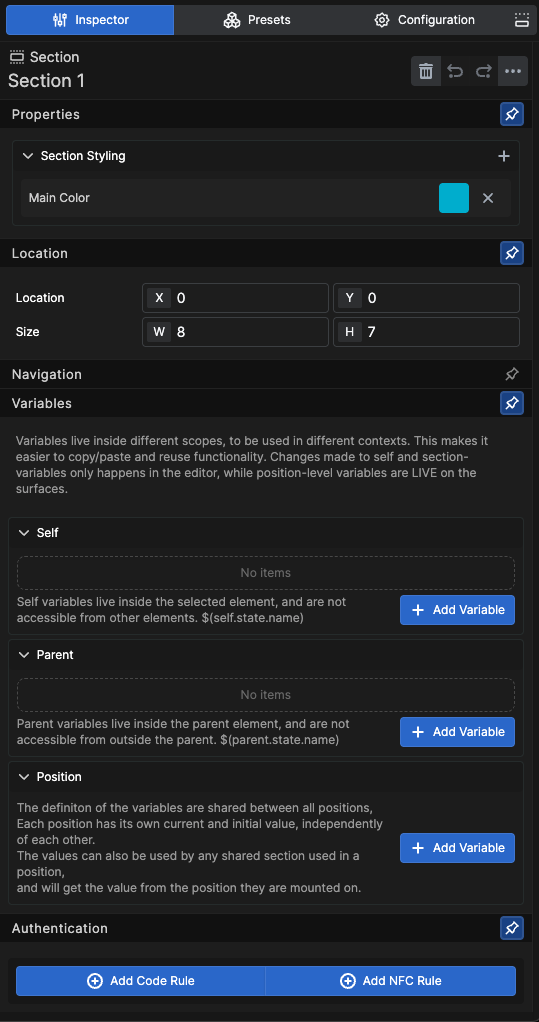Viewport: 539px width, 1022px height.
Task: Toggle the pin on Variables panel
Action: [x=512, y=403]
